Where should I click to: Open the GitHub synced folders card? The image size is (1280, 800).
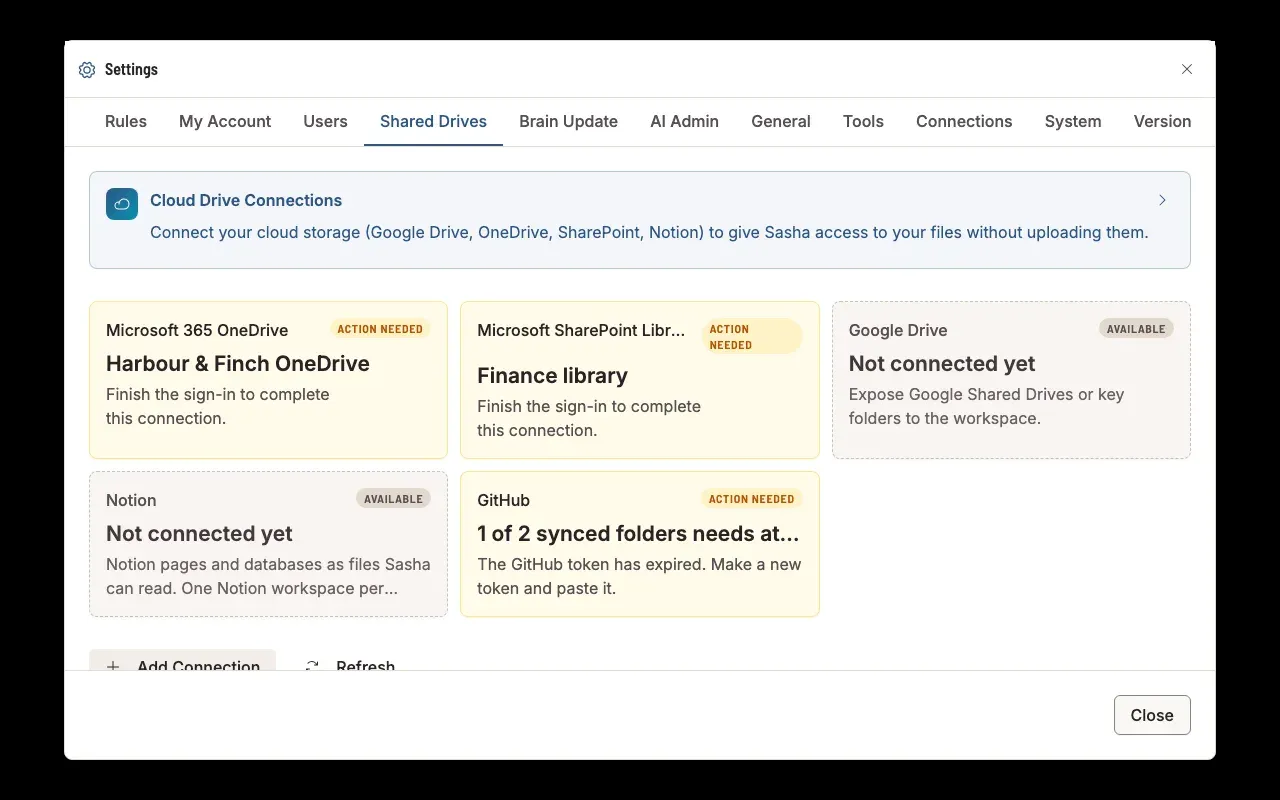coord(640,544)
